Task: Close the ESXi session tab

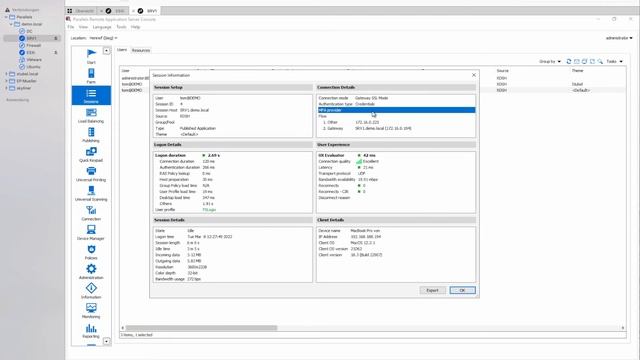Action: 101,11
